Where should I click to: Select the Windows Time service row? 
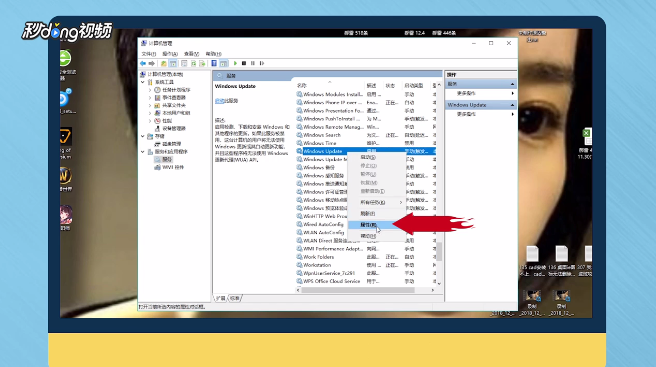point(366,143)
